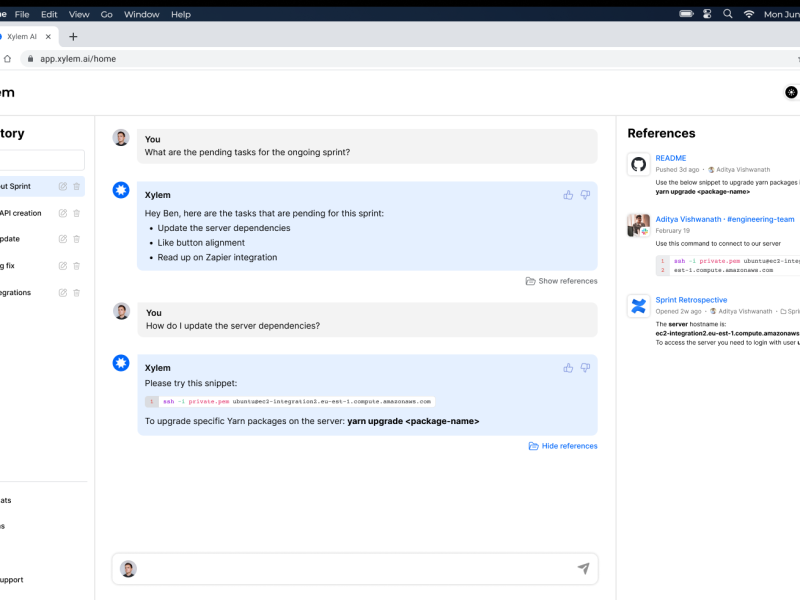Click the chat message input field

pyautogui.click(x=355, y=568)
